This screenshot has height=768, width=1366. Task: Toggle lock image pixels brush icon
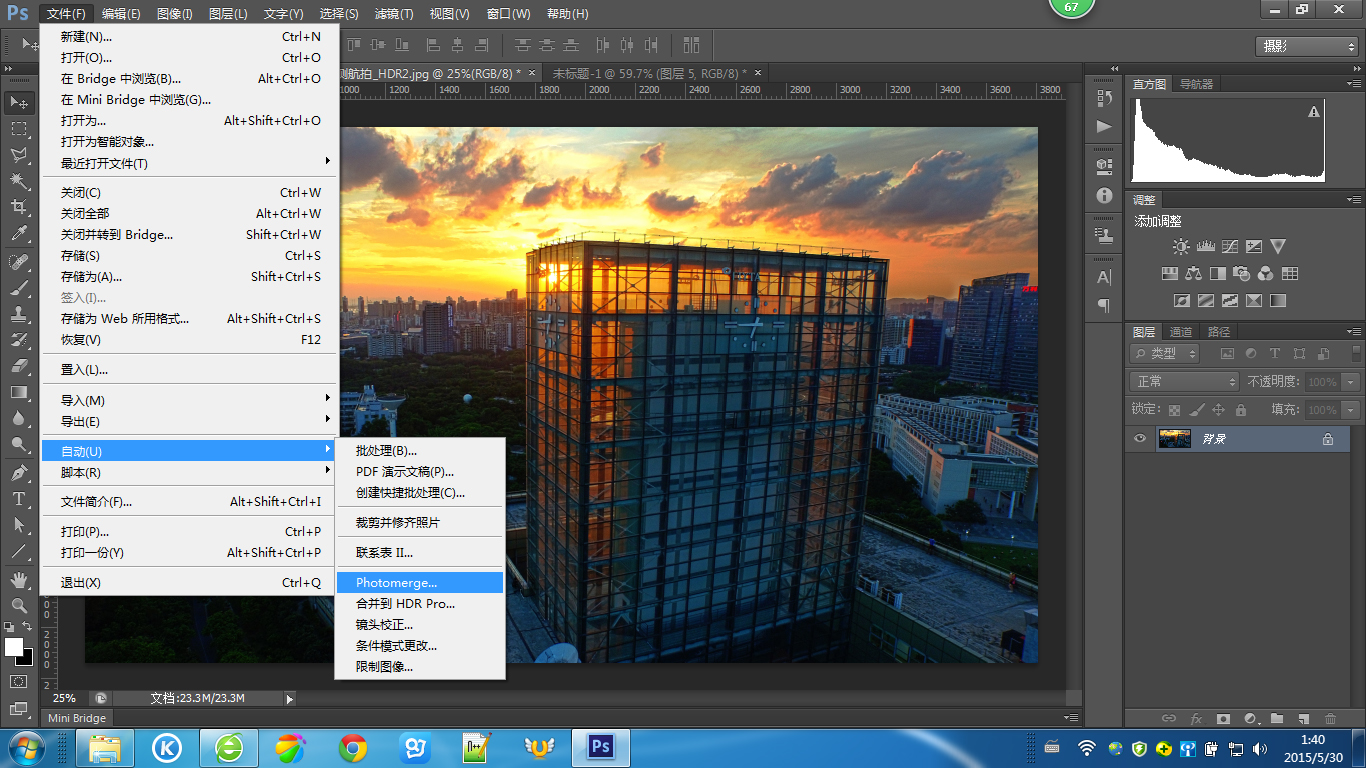pos(1196,410)
